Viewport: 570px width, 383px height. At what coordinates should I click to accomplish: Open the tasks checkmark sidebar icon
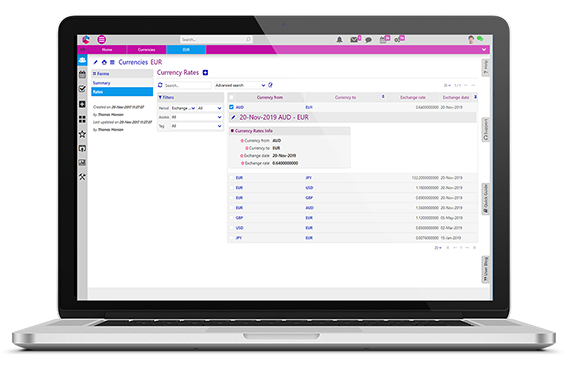pyautogui.click(x=82, y=89)
